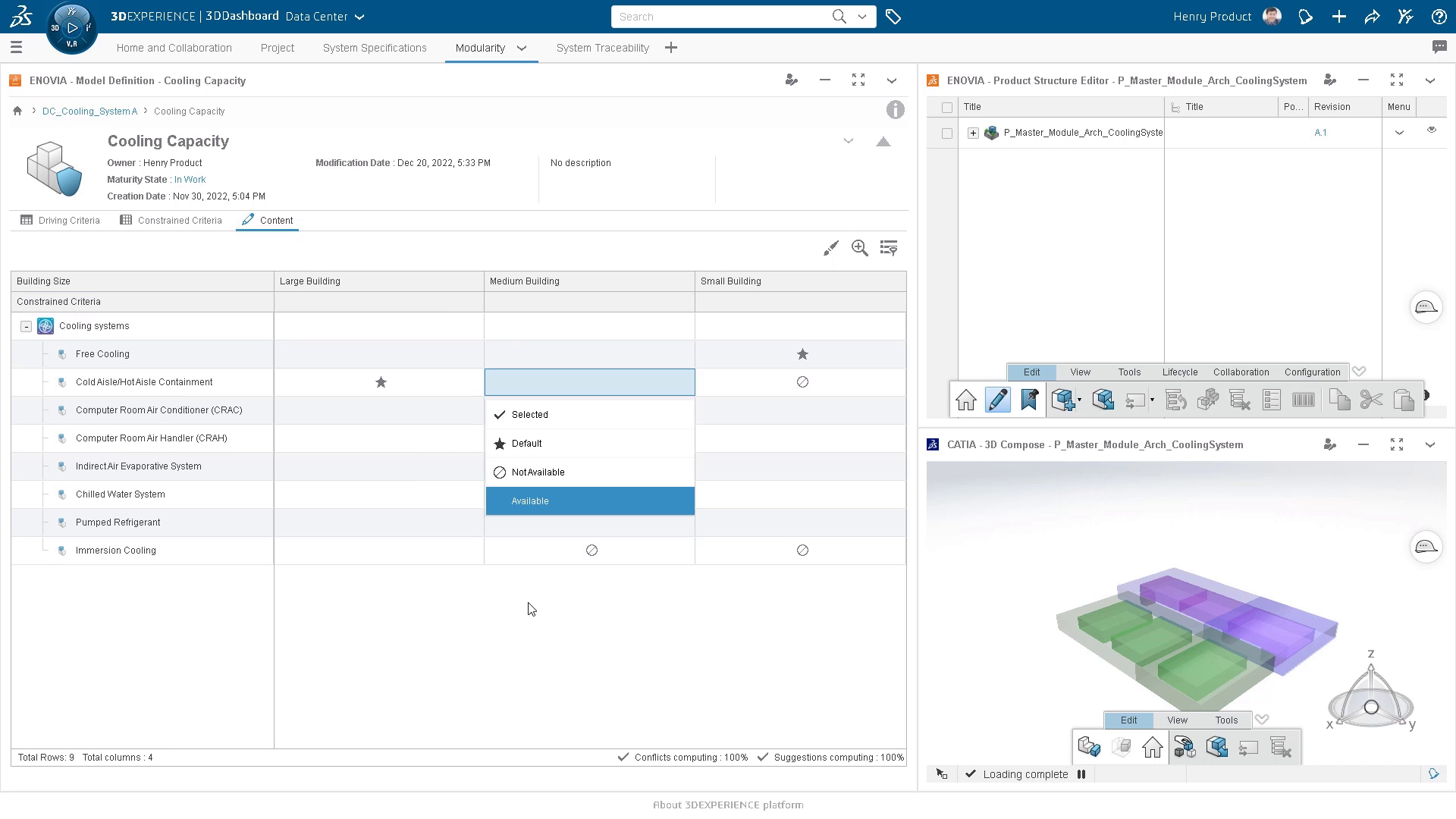Click the Large Building default star for Cold Aisle

381,382
